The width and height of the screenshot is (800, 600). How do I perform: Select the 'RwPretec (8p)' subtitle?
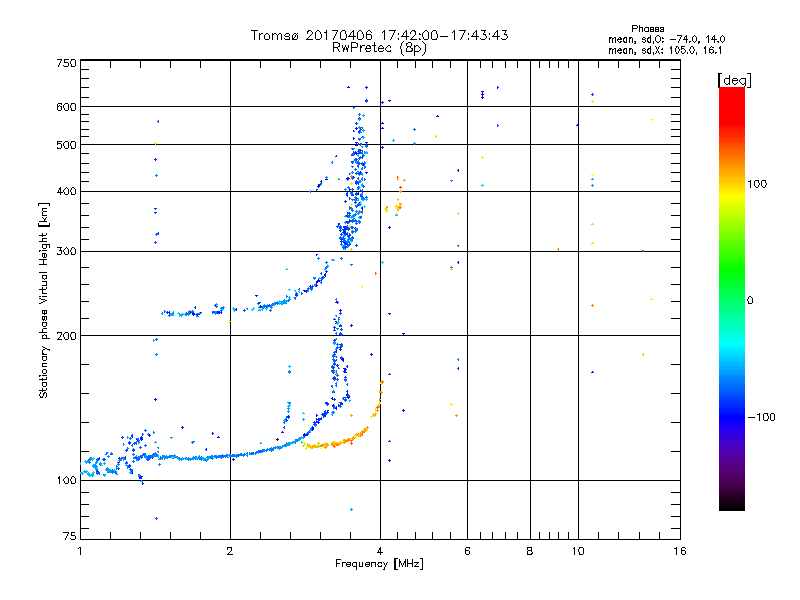[379, 48]
